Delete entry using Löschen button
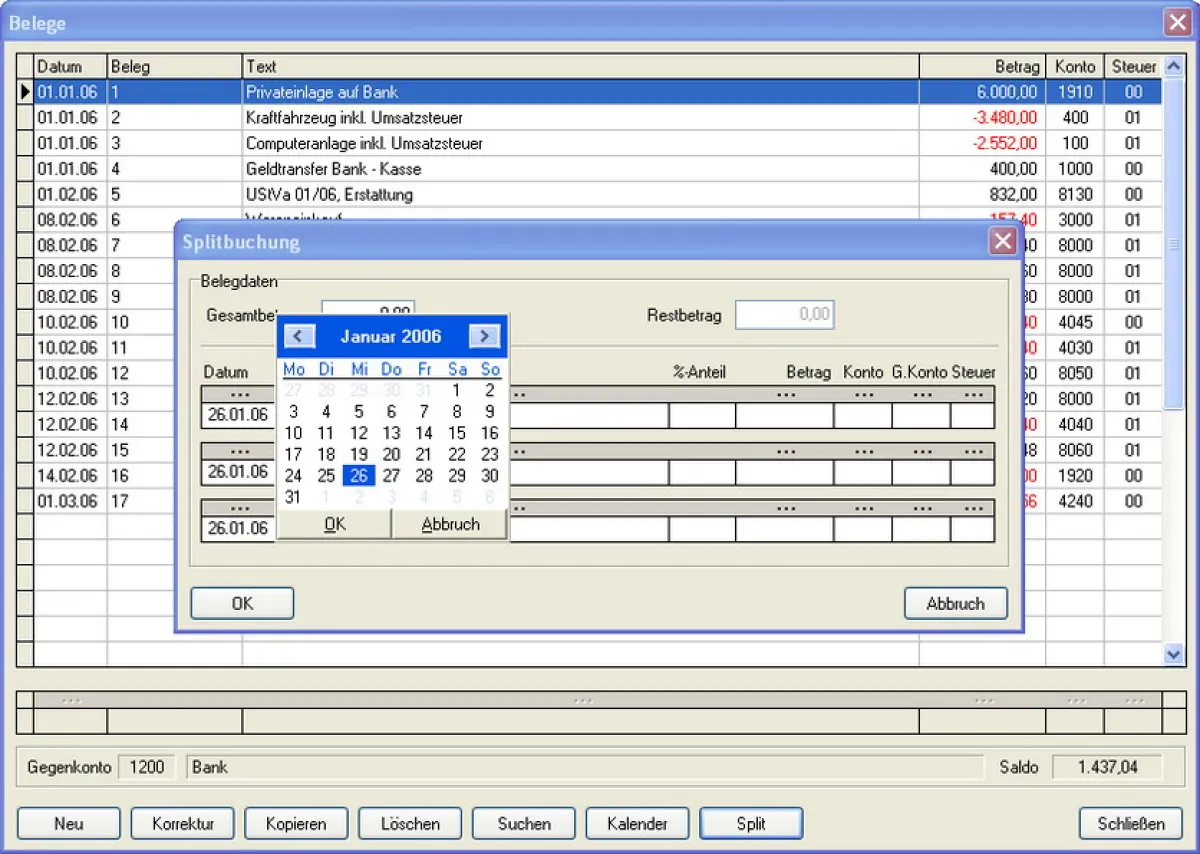1200x854 pixels. coord(410,824)
